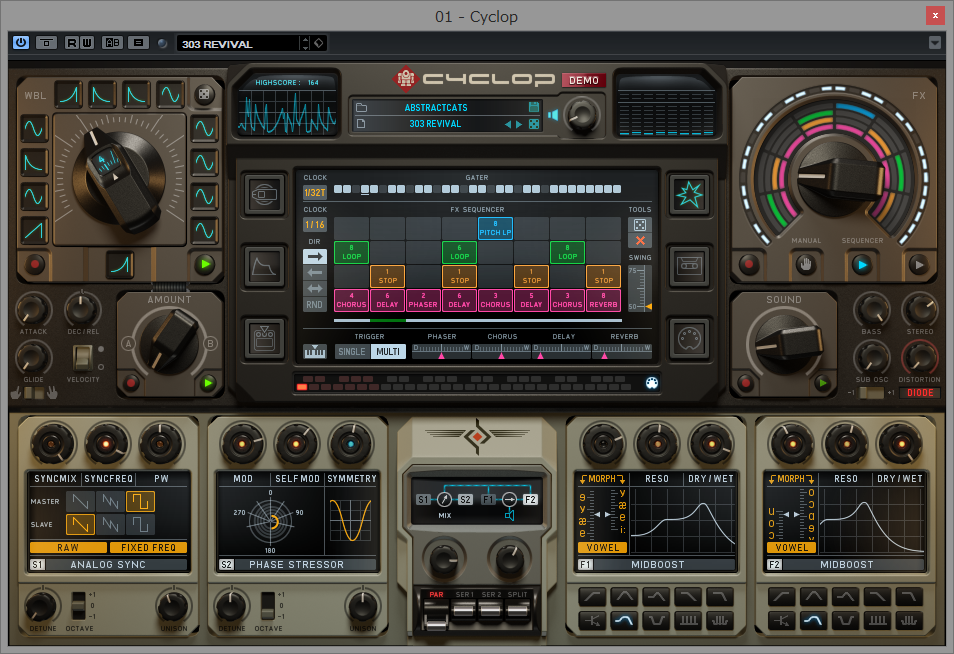
Task: Open the ANALOG SYNC oscillator type selector
Action: pos(108,565)
